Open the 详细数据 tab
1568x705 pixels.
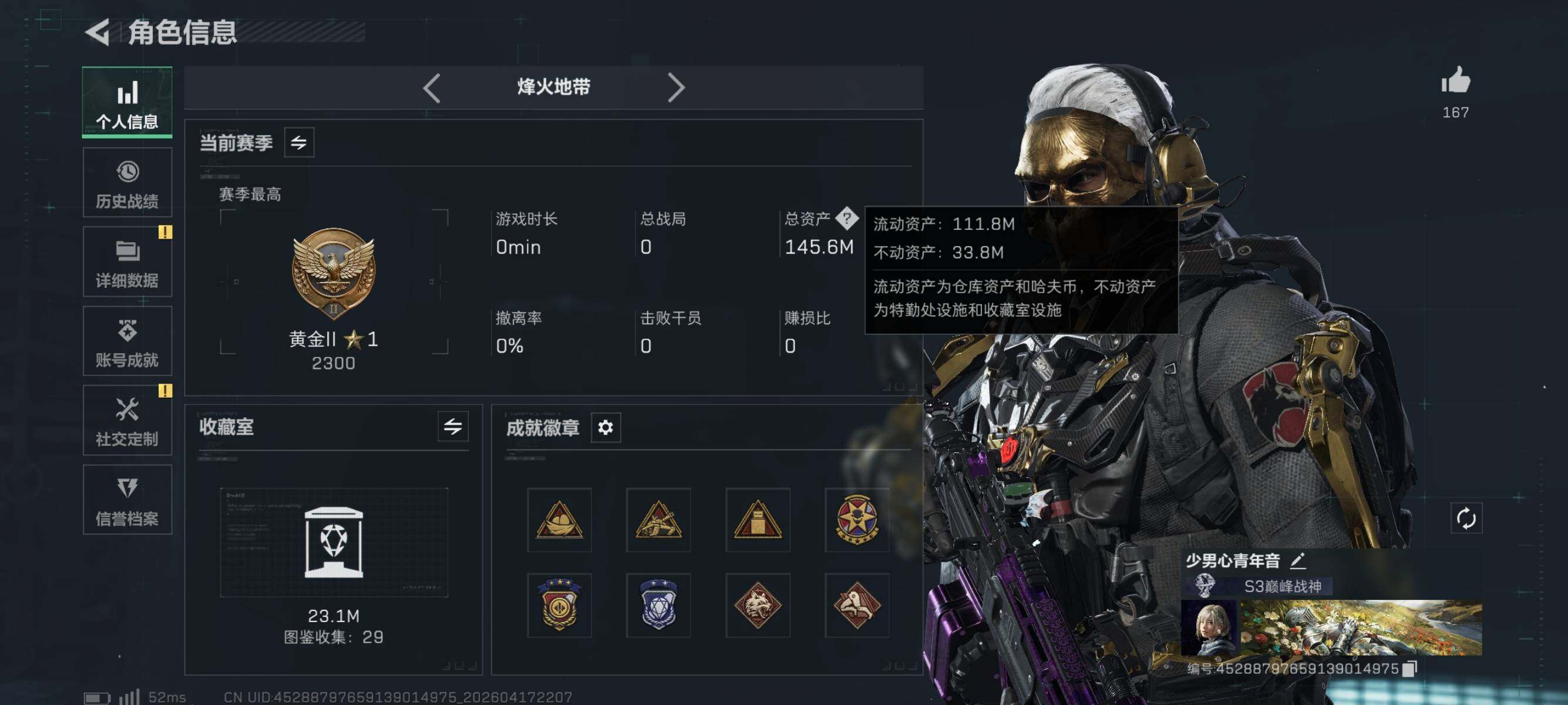click(127, 262)
